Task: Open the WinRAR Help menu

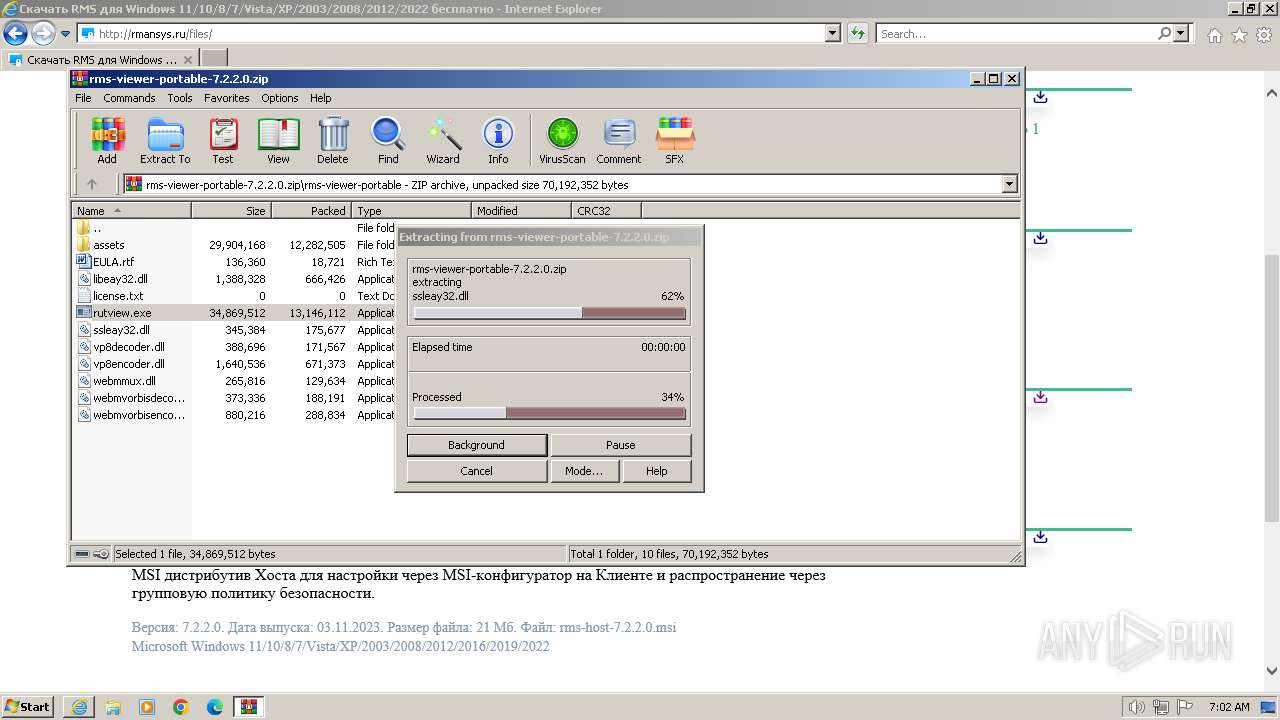Action: coord(320,98)
